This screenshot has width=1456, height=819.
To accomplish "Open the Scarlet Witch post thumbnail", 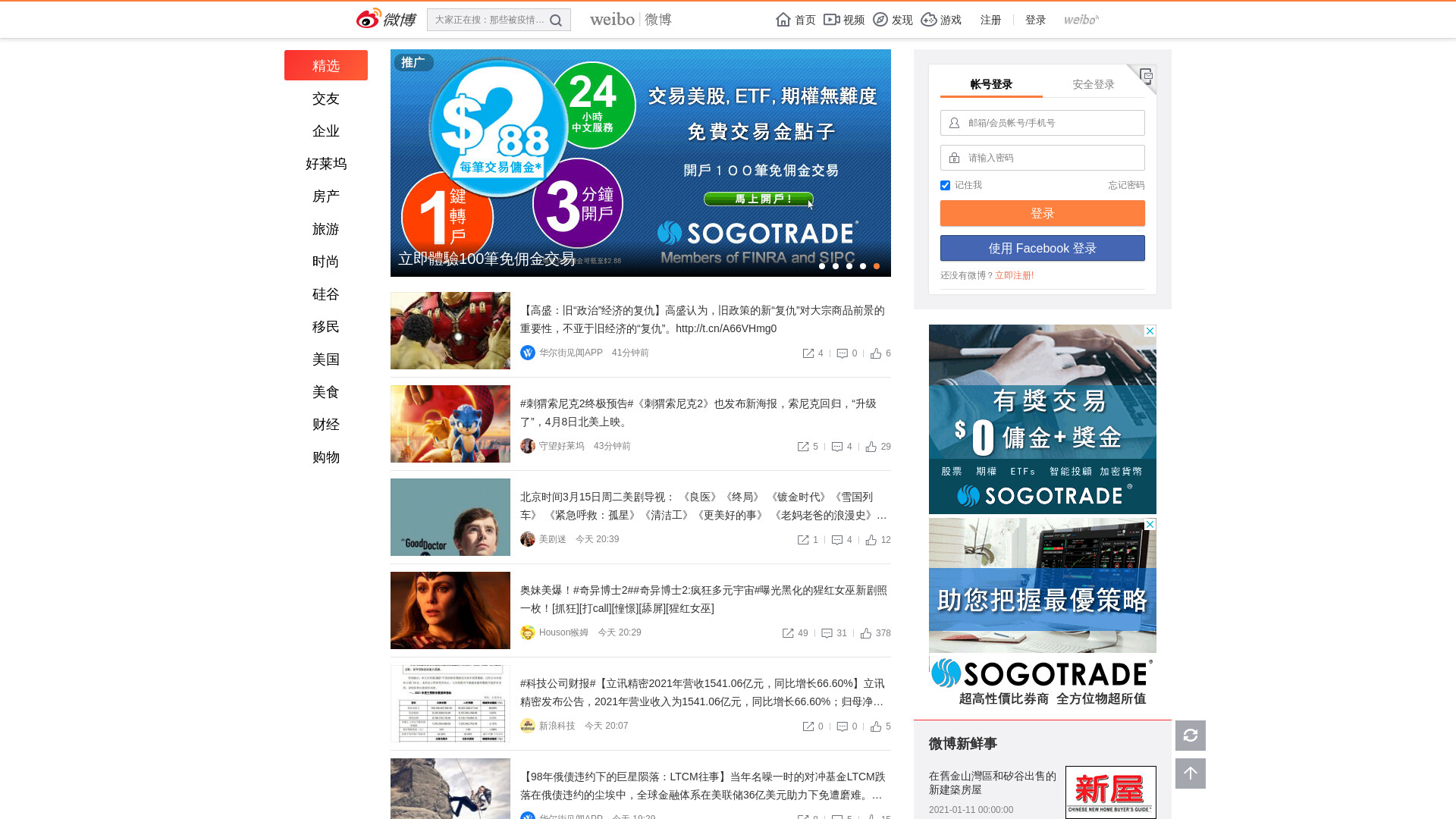I will pos(450,610).
